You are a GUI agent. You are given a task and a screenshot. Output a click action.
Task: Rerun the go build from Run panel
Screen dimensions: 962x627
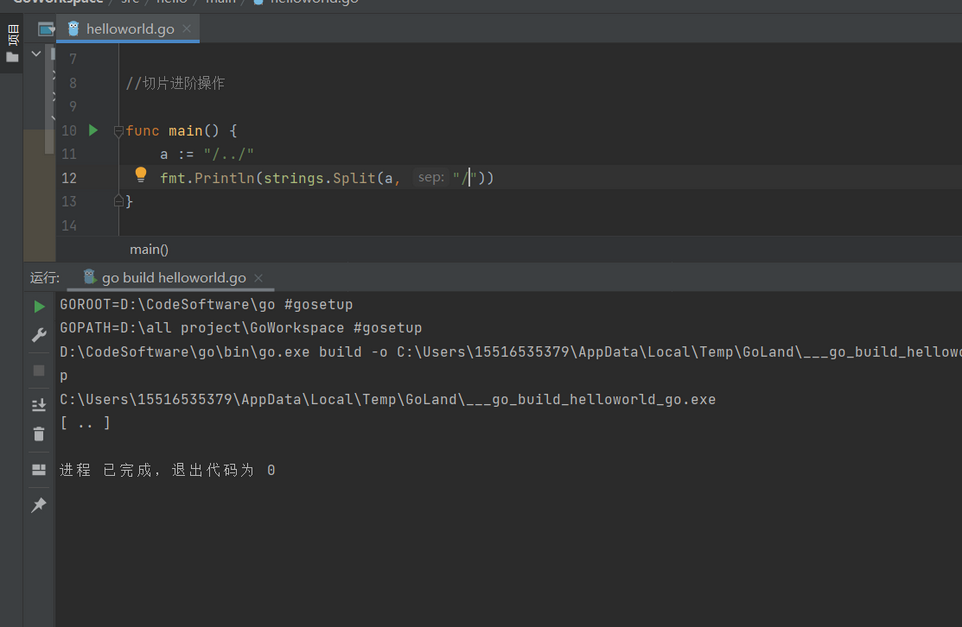[x=39, y=307]
